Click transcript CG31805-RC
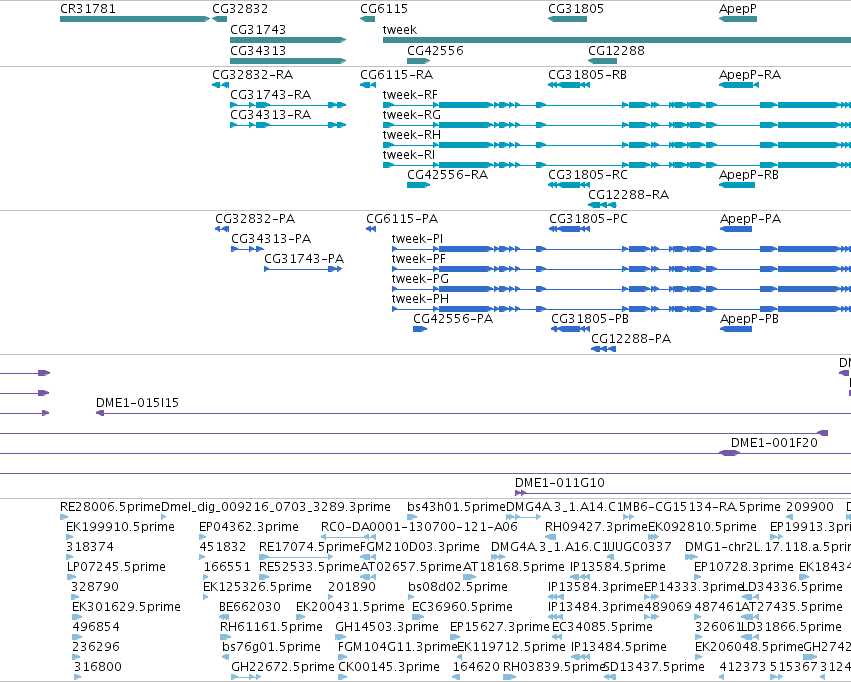Screen dimensions: 851x682 point(569,185)
